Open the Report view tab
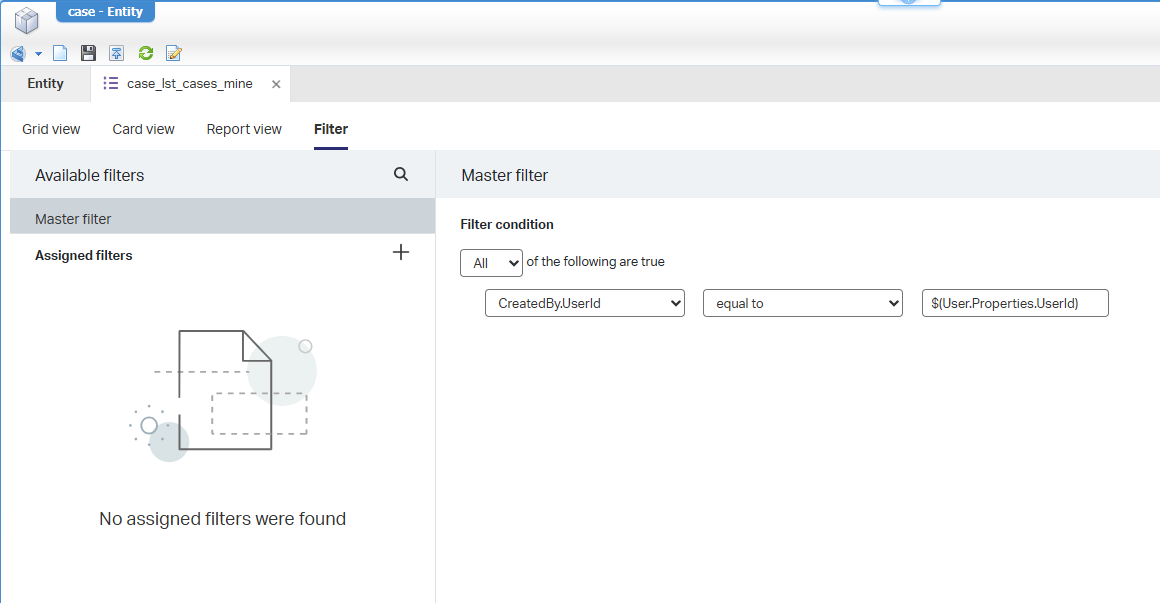The image size is (1160, 603). click(x=244, y=129)
